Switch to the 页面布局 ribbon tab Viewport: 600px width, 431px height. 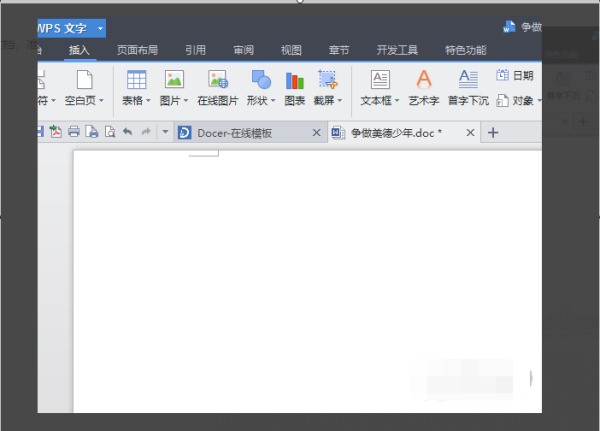coord(137,50)
